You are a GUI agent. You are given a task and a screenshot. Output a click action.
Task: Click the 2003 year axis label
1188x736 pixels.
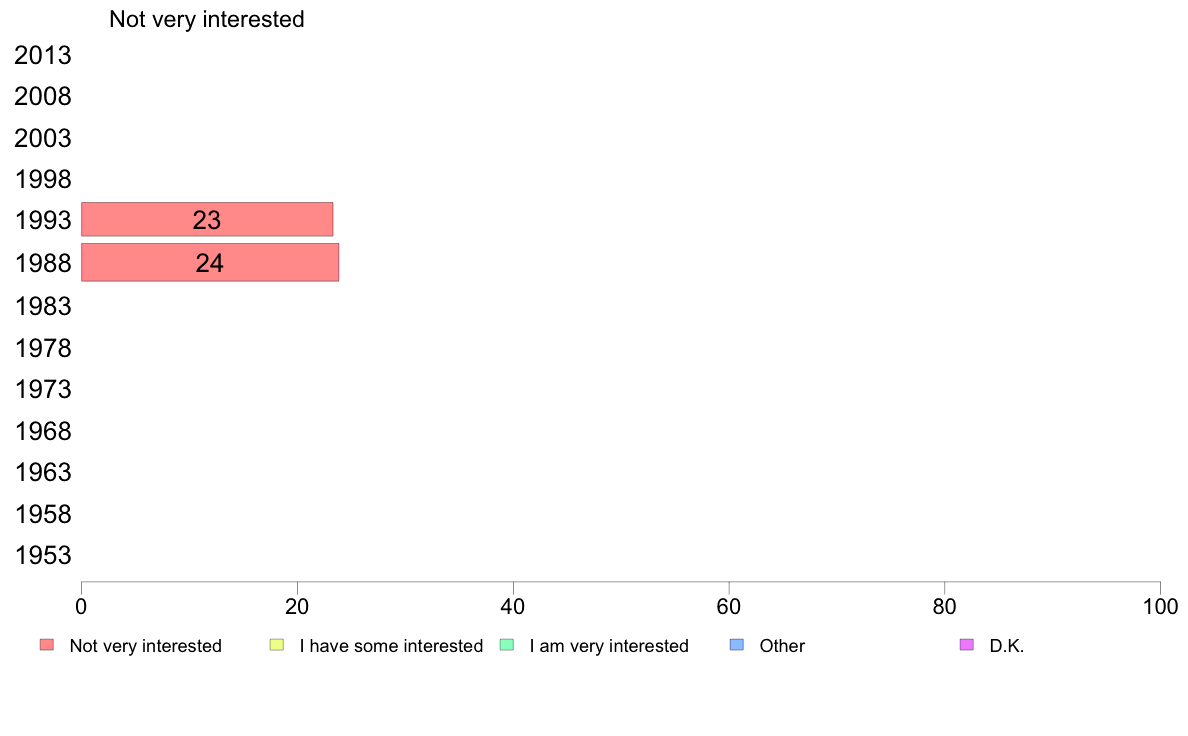point(43,139)
